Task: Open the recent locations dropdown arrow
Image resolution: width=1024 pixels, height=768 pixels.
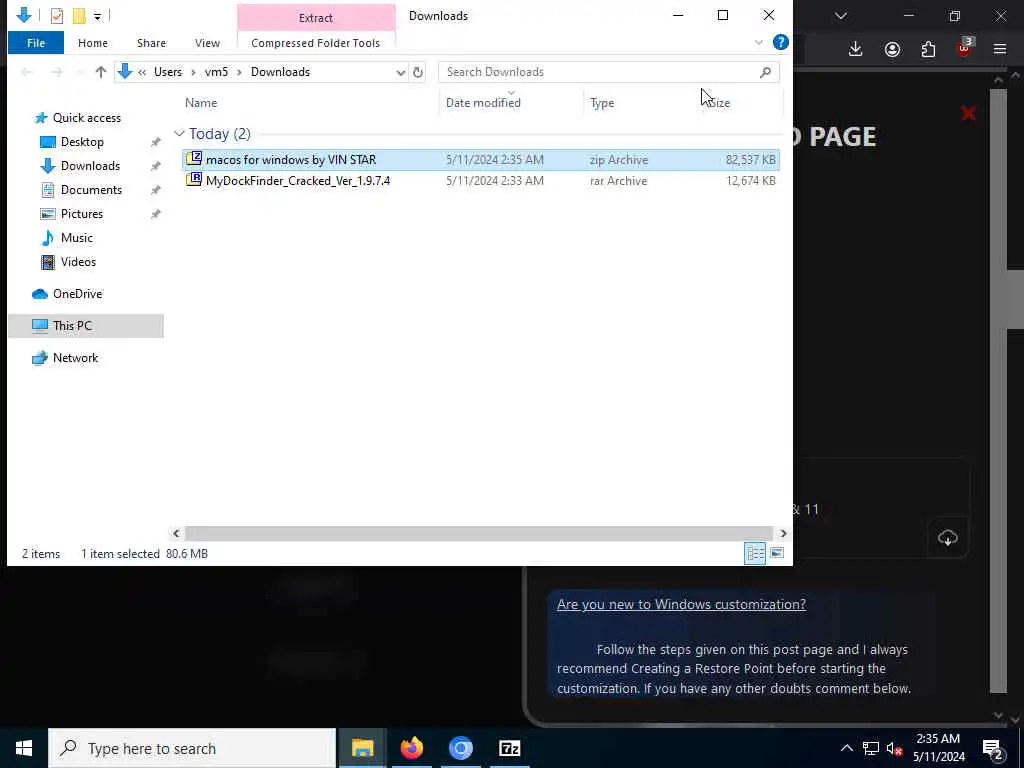Action: click(80, 72)
